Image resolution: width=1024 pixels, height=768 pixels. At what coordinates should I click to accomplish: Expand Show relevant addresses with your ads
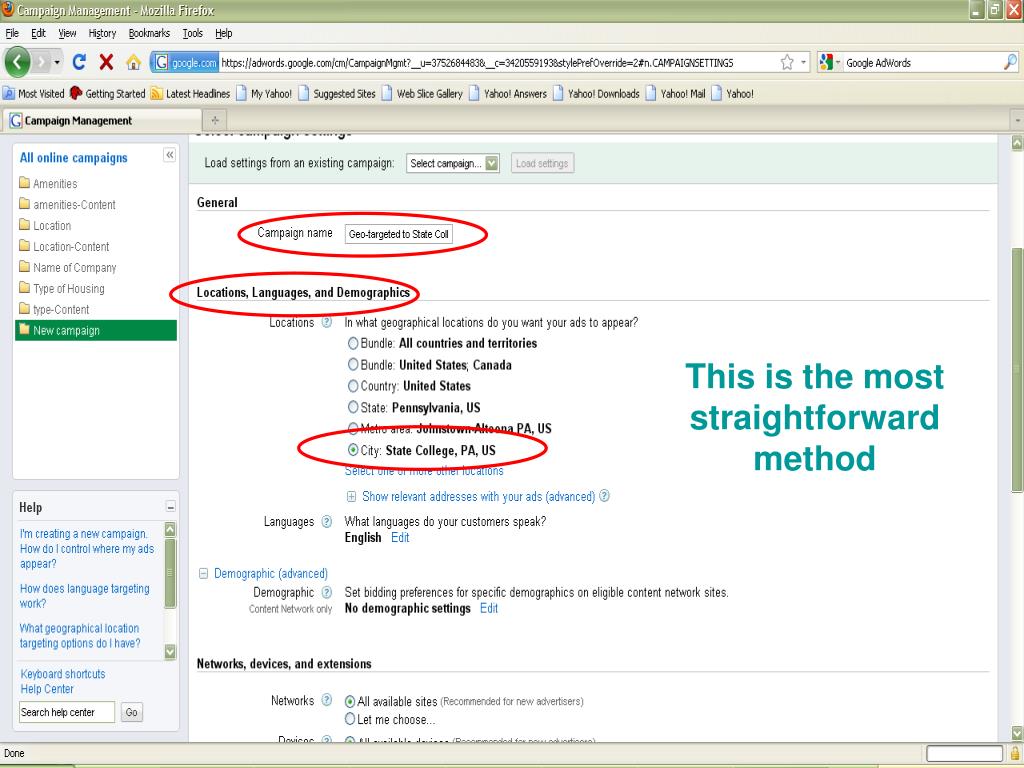(x=351, y=497)
